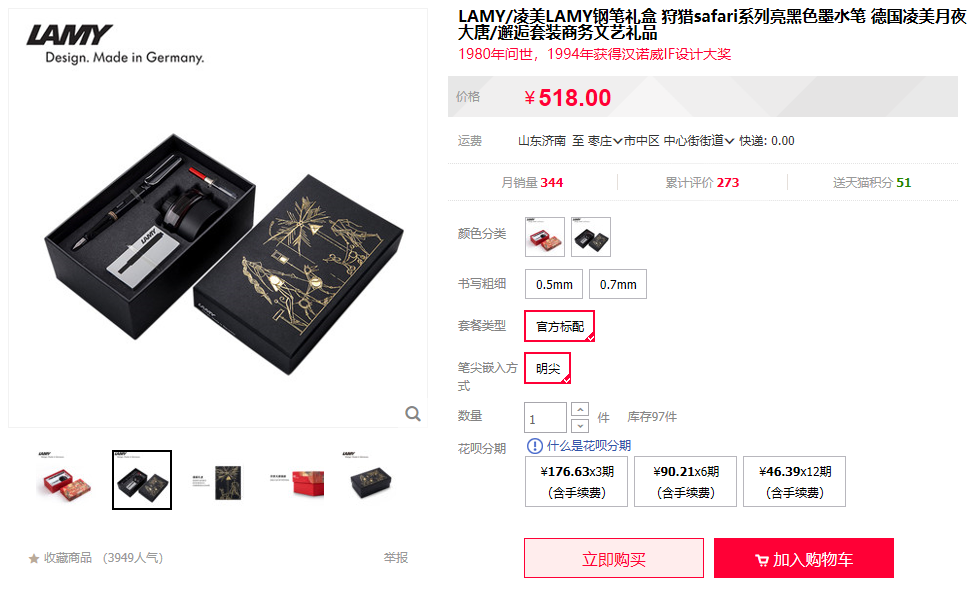Select the ¥46.39x12期 installment plan
The height and width of the screenshot is (597, 977).
coord(794,482)
